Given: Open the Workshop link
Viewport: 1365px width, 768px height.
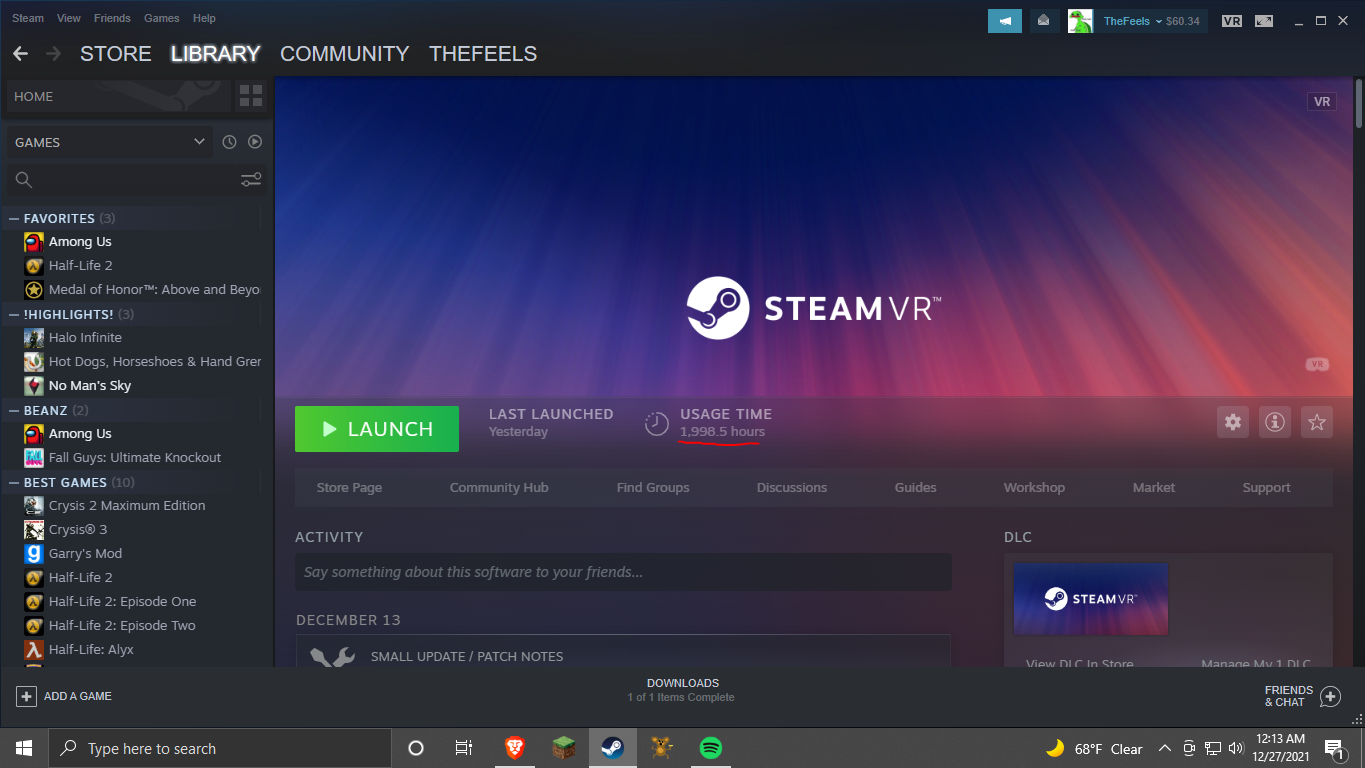Looking at the screenshot, I should (x=1035, y=488).
